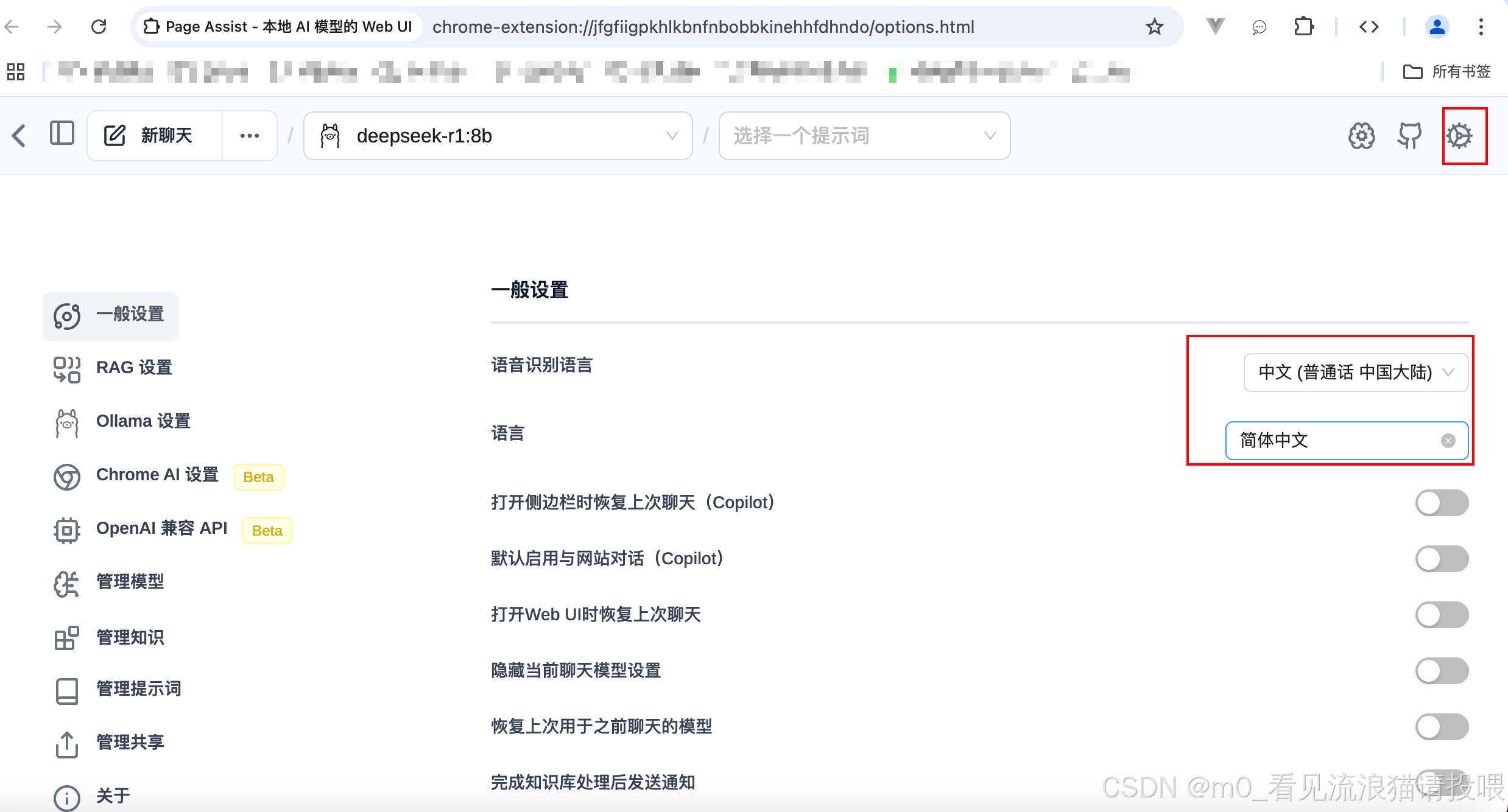Screen dimensions: 1508x812
Task: Open the deepseek-r1:8b model dropdown
Action: coord(498,136)
